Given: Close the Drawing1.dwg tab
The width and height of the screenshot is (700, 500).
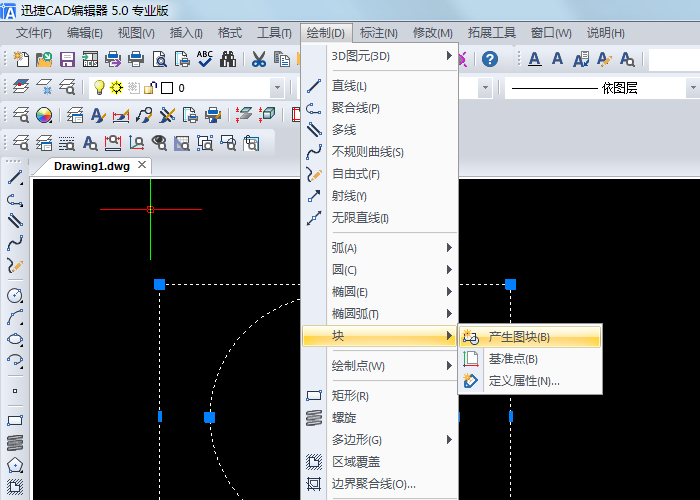Looking at the screenshot, I should click(x=142, y=165).
